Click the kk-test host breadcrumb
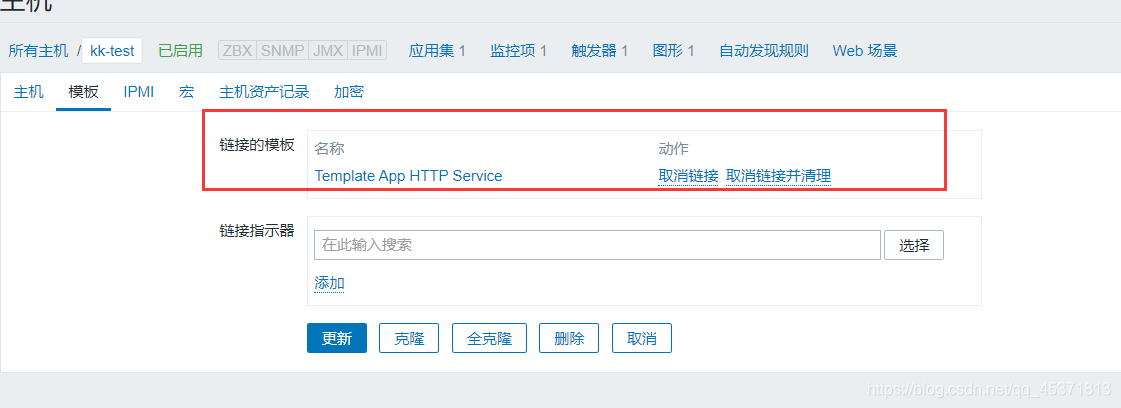Viewport: 1121px width, 408px height. pyautogui.click(x=112, y=50)
